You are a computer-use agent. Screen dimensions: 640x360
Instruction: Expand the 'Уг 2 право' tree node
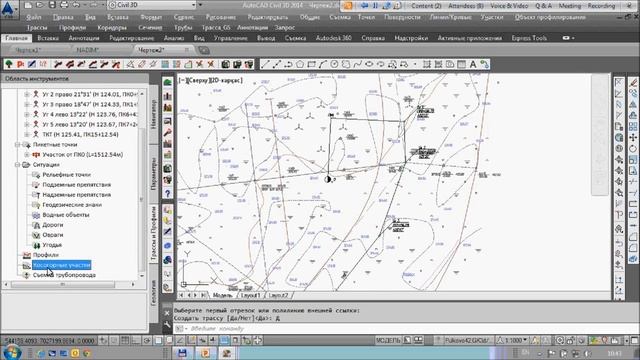coord(27,94)
